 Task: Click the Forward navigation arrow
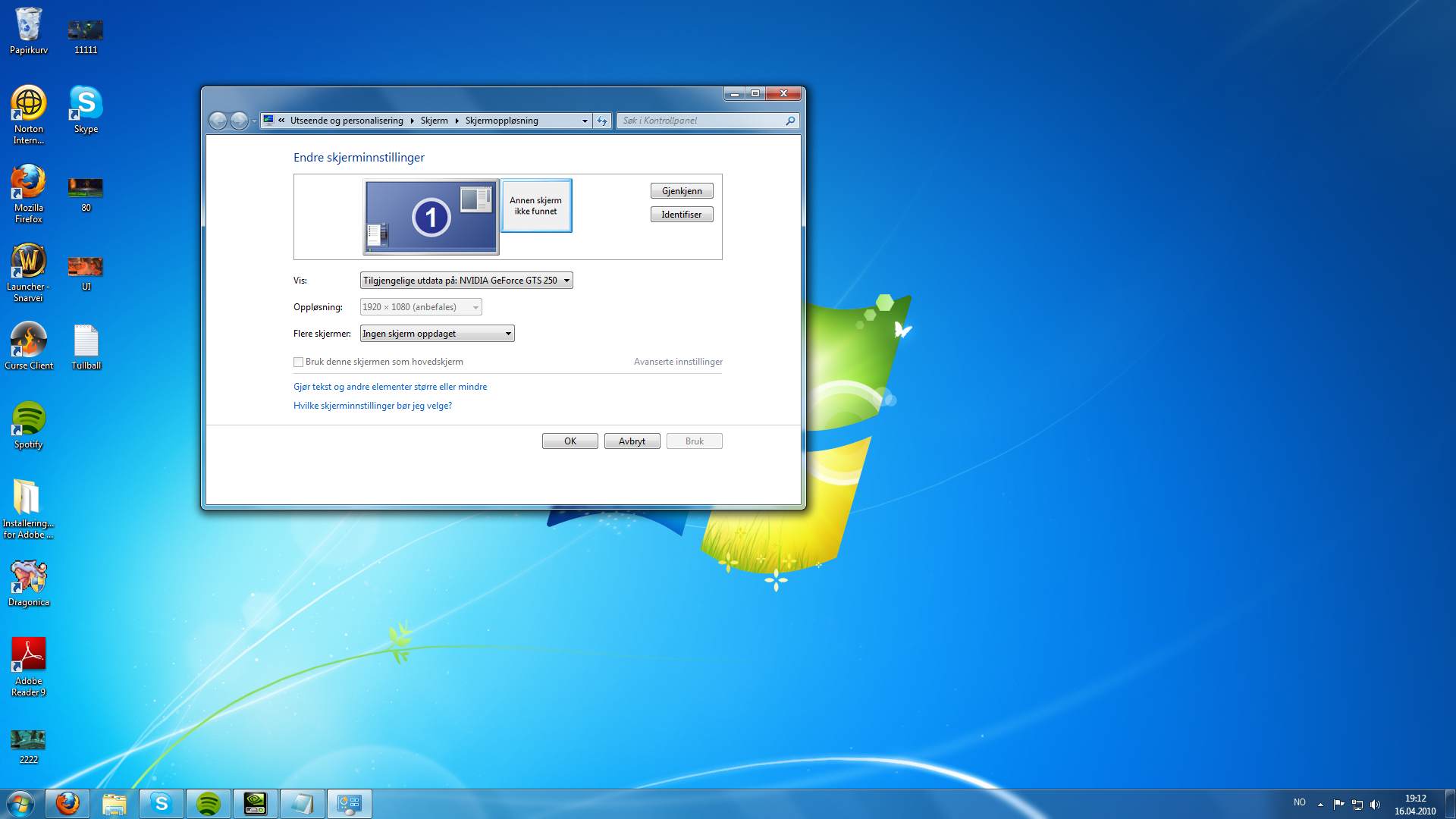pyautogui.click(x=239, y=121)
